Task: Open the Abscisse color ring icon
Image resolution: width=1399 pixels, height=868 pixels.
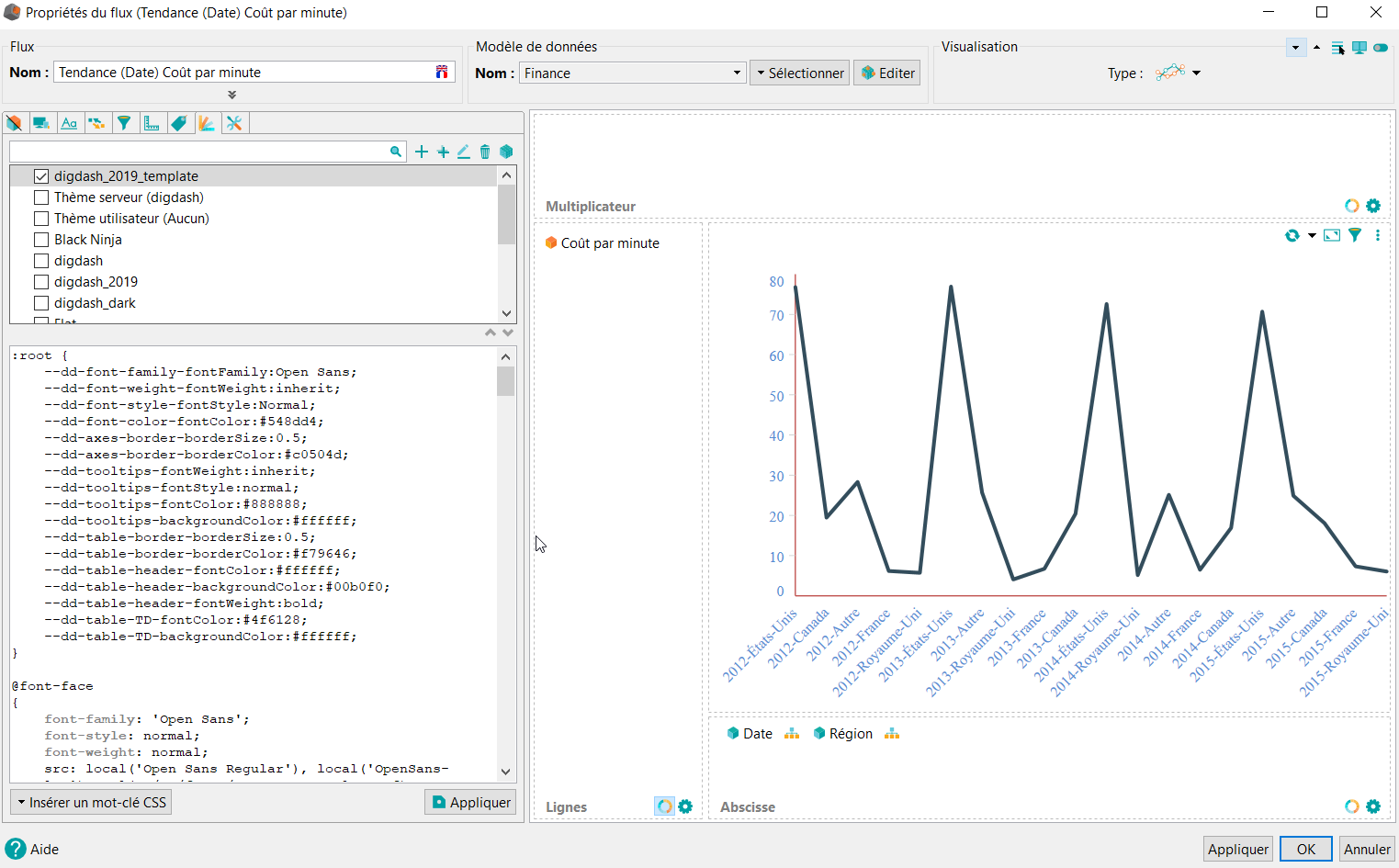Action: tap(1352, 806)
